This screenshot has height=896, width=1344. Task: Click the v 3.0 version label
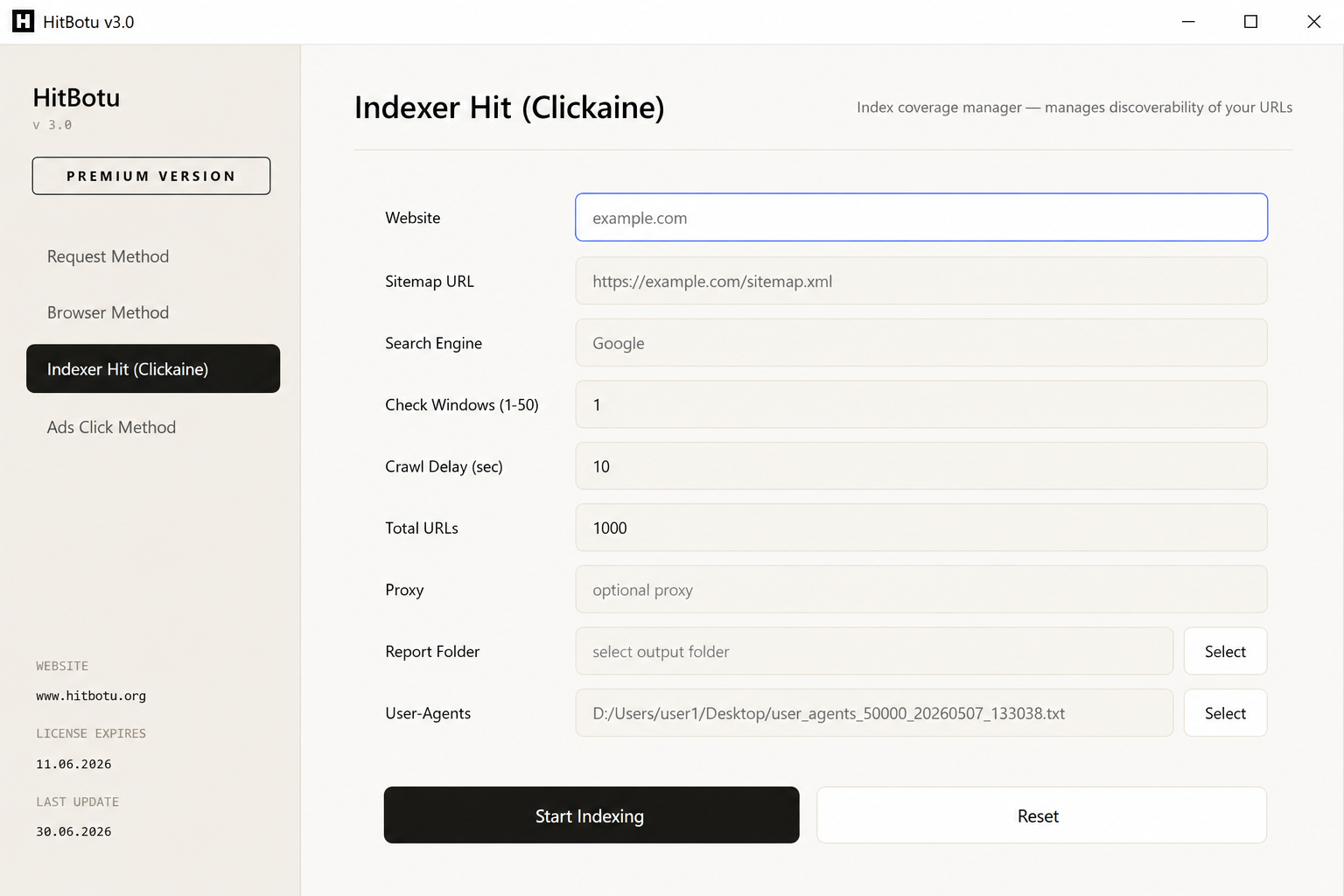[x=52, y=125]
